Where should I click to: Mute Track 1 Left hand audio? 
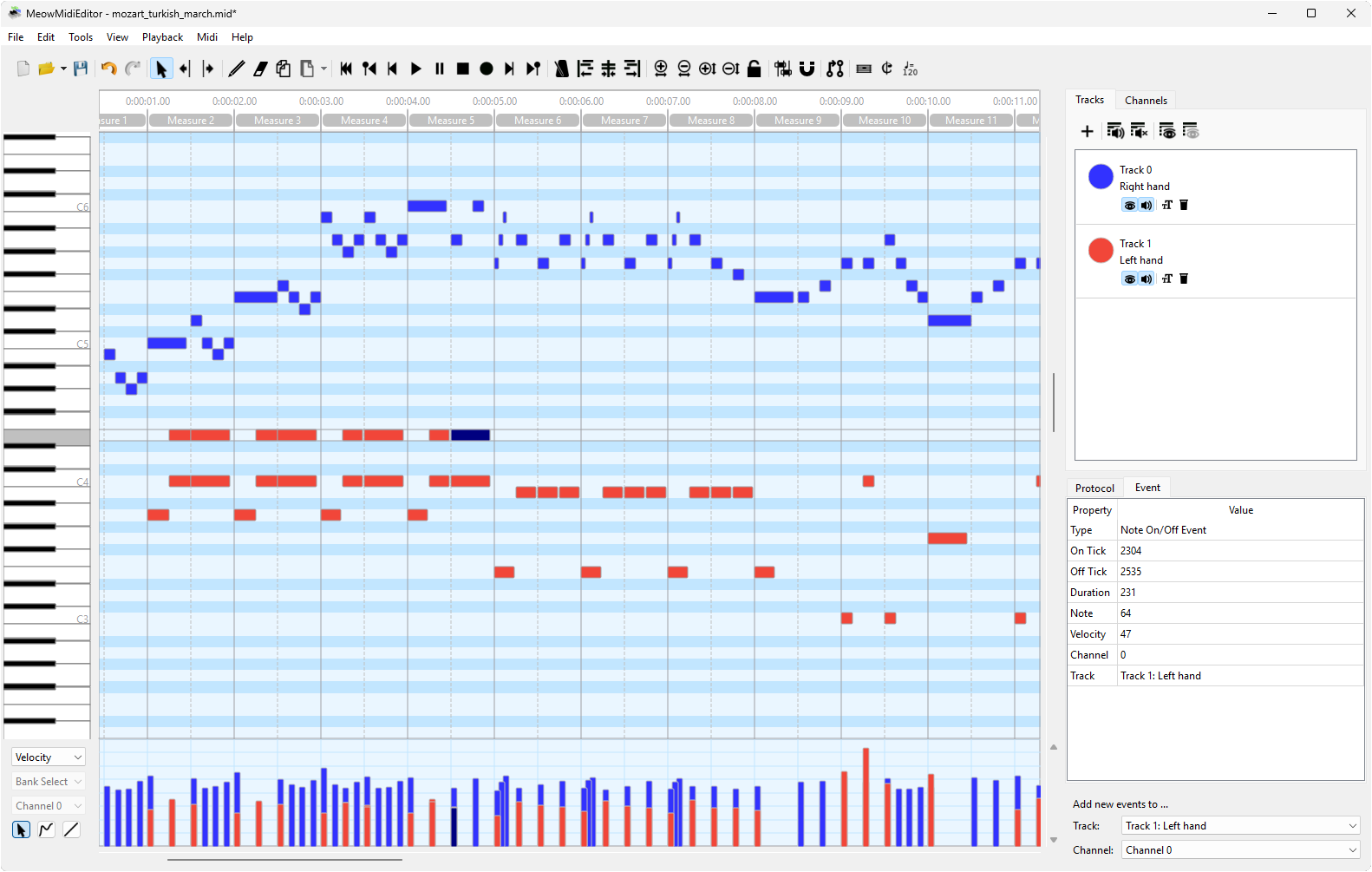[1147, 279]
